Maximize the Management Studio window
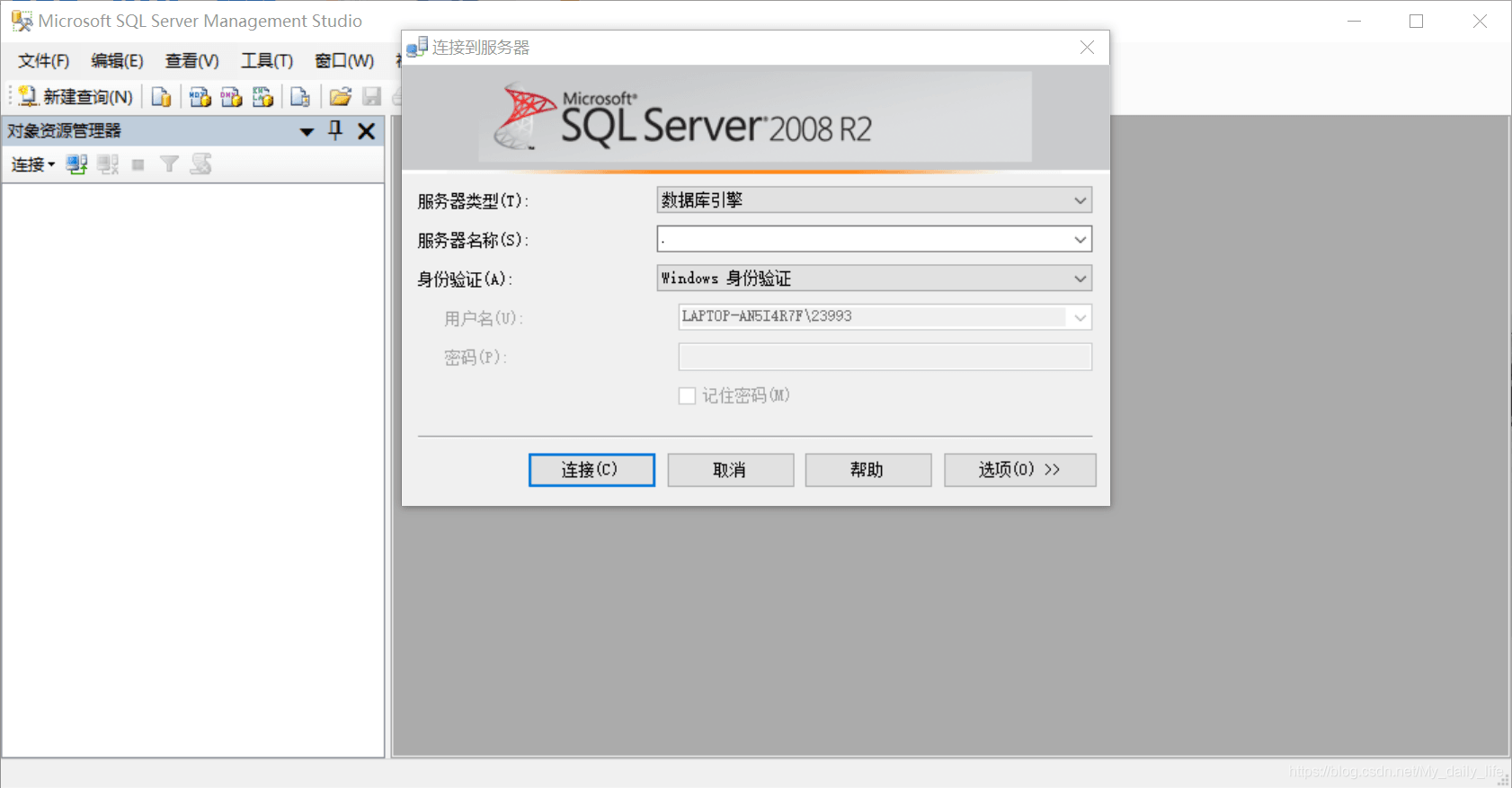The width and height of the screenshot is (1512, 788). (1417, 21)
